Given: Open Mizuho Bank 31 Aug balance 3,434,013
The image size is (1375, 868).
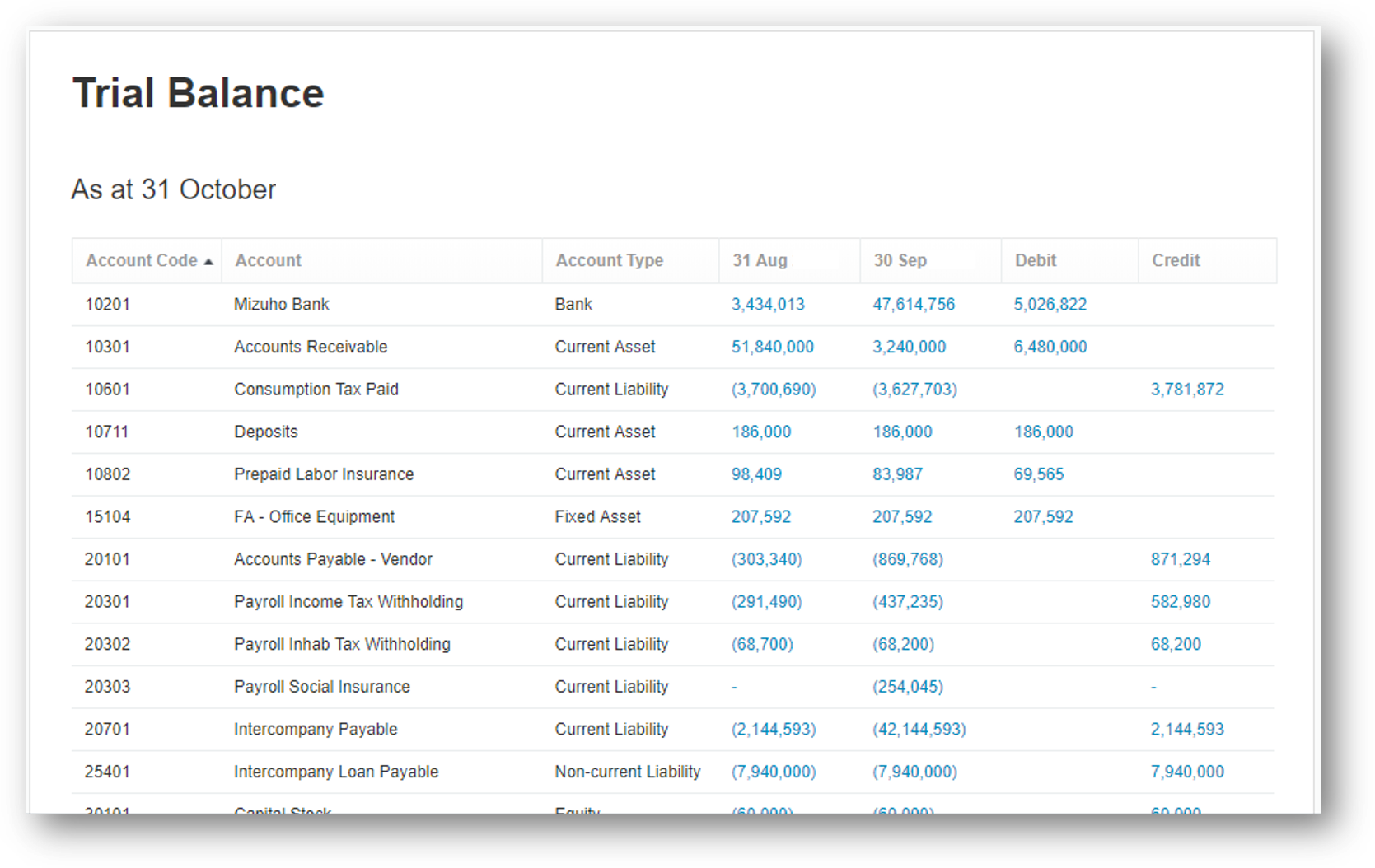Looking at the screenshot, I should (768, 304).
